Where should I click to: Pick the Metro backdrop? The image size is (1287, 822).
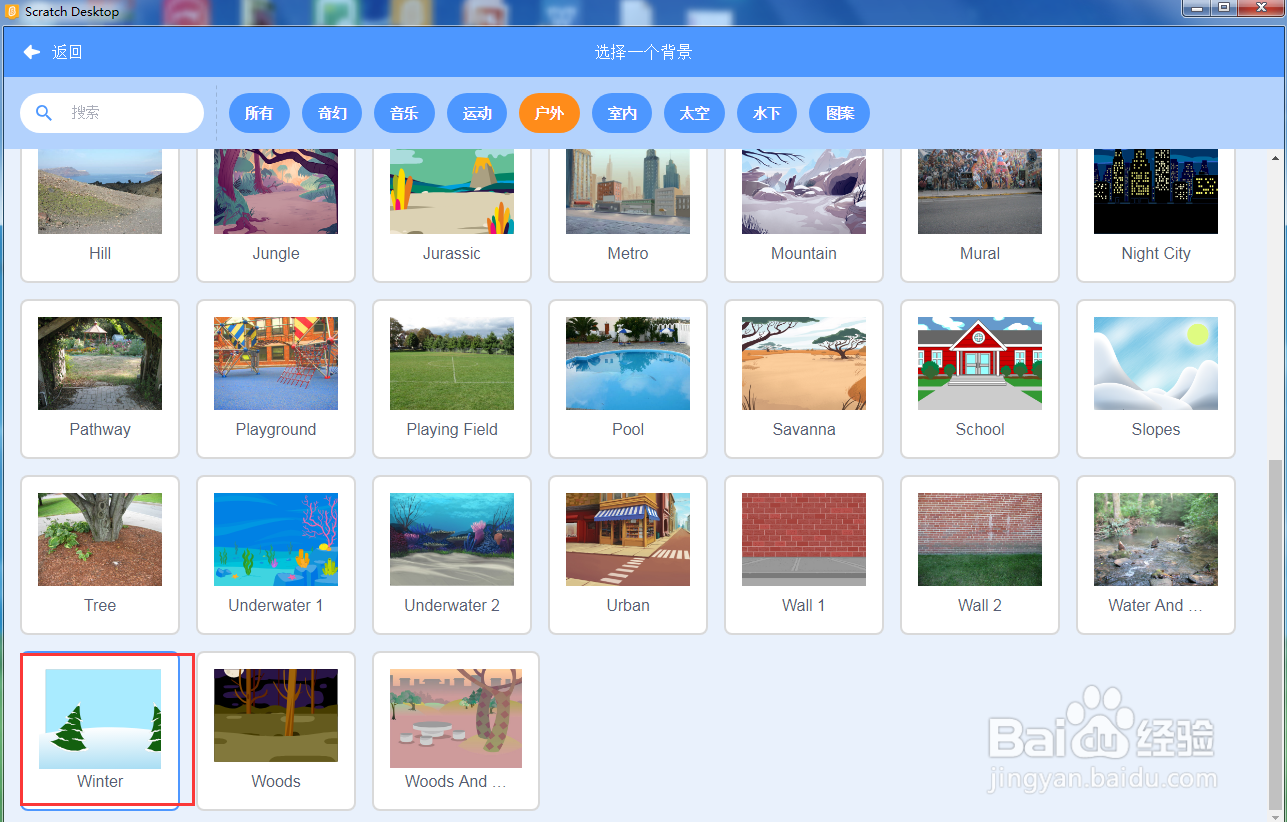pyautogui.click(x=628, y=214)
